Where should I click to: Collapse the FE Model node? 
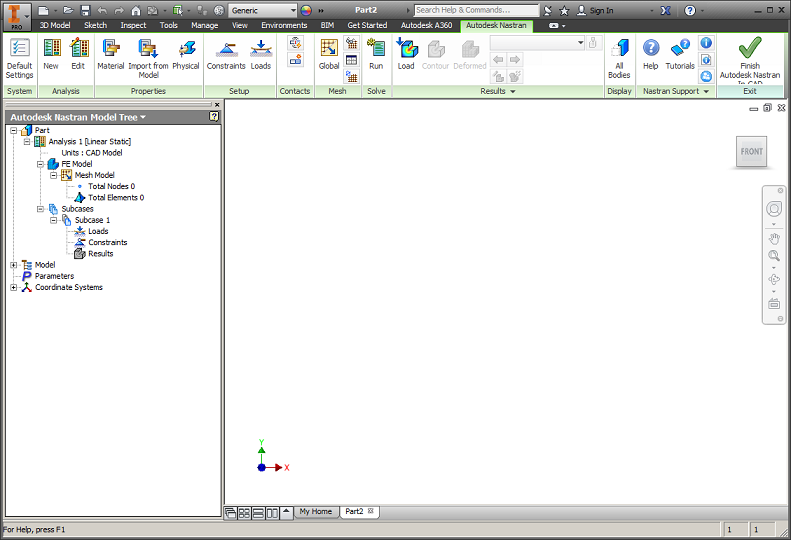pyautogui.click(x=40, y=164)
